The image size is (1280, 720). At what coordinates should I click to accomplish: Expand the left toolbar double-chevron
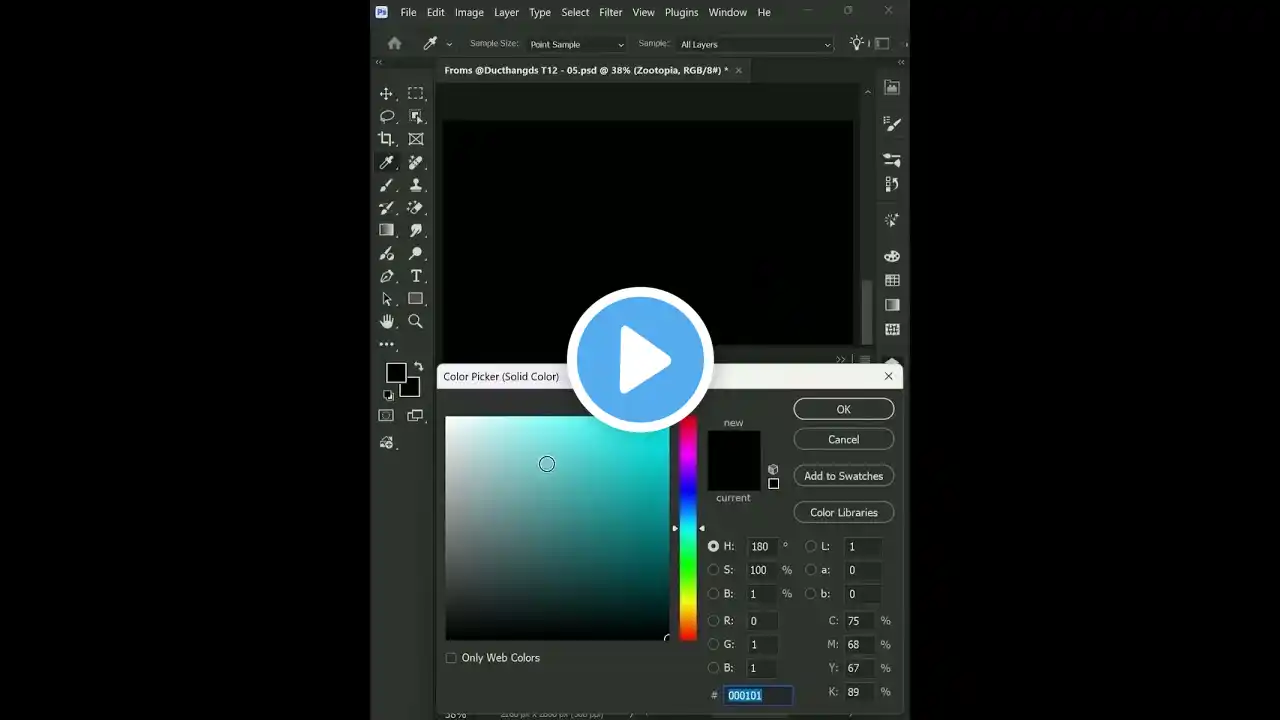pyautogui.click(x=379, y=63)
